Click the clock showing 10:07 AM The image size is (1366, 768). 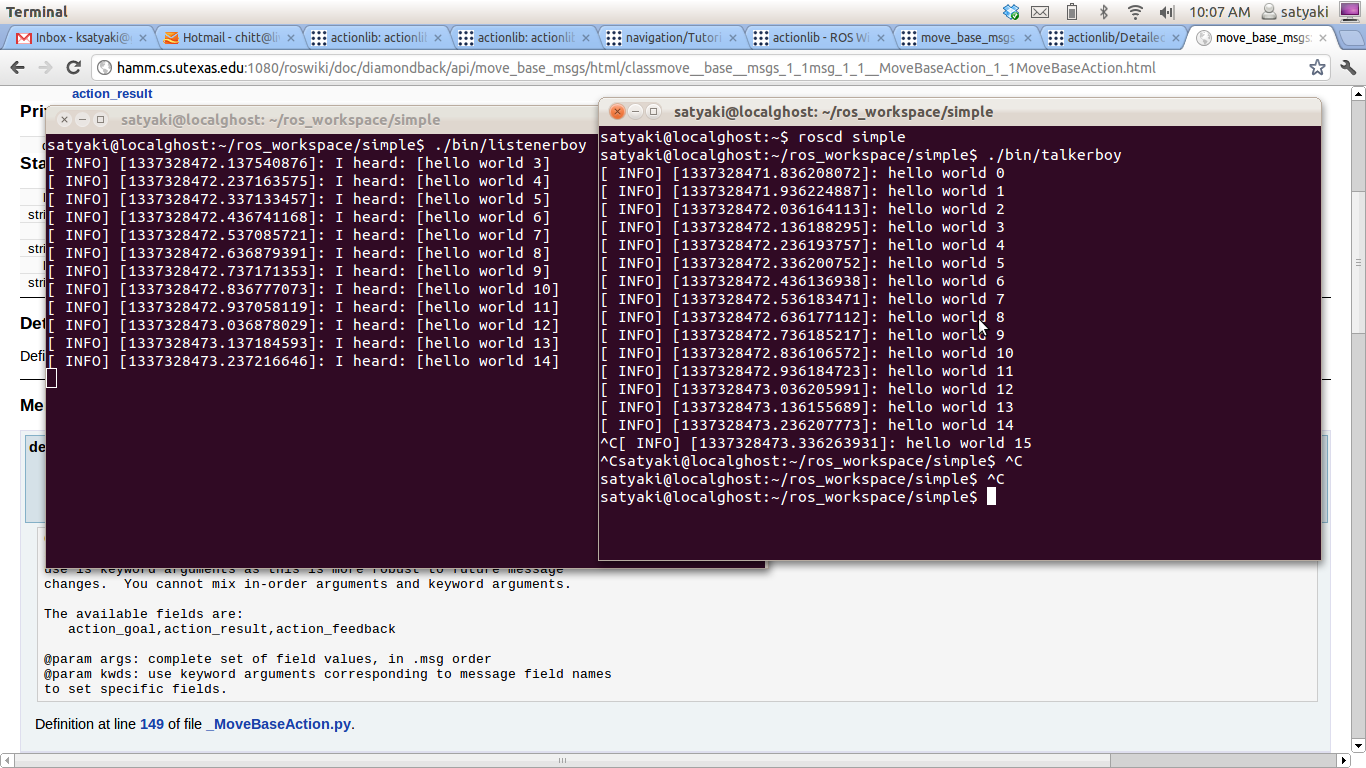pos(1219,12)
